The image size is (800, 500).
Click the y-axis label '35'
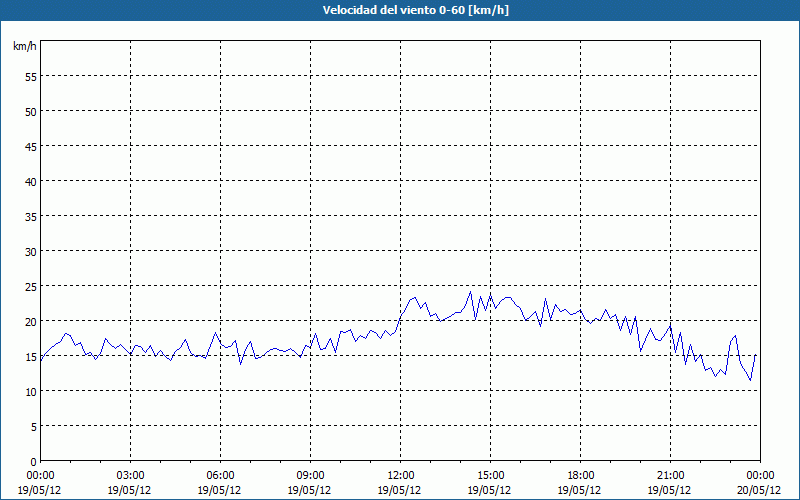[x=31, y=217]
